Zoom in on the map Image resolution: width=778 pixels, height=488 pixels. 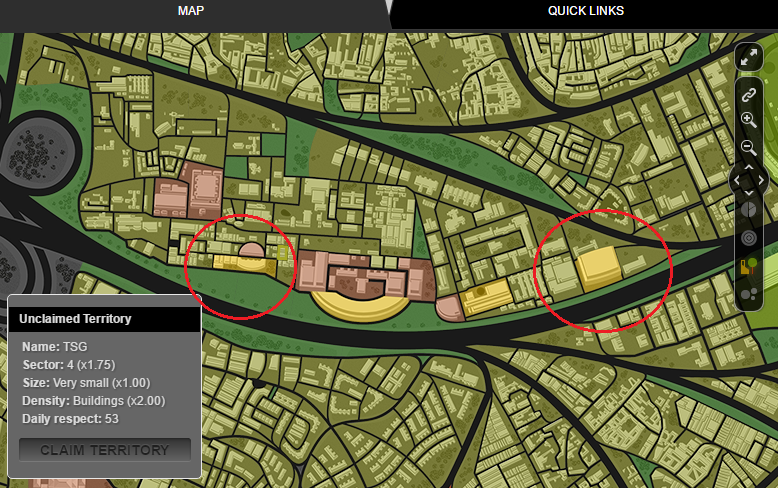(x=749, y=120)
